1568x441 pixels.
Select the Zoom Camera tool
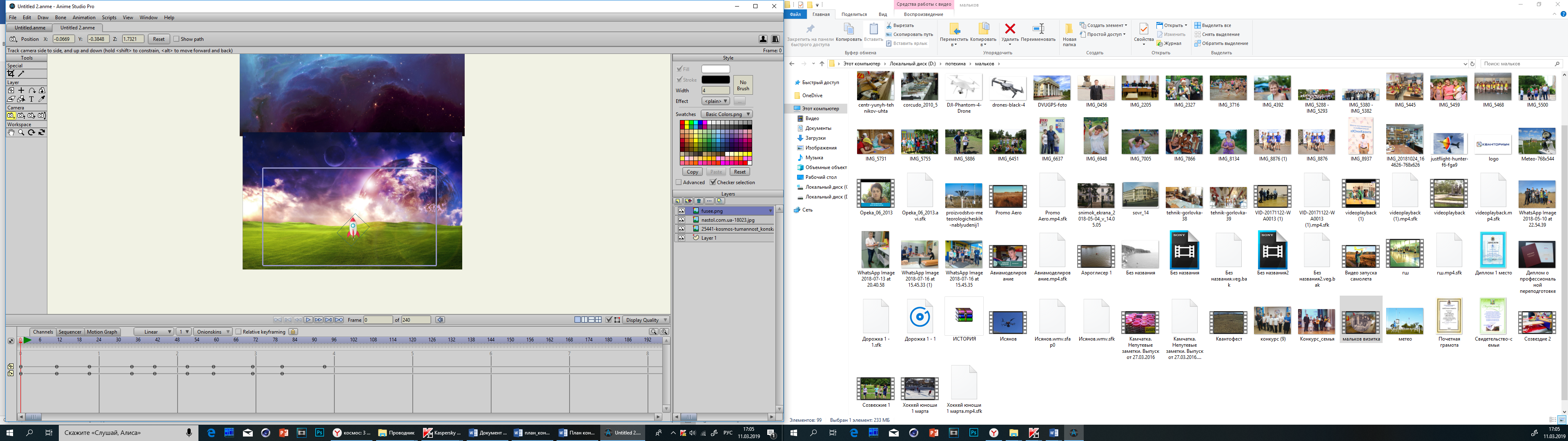[x=21, y=115]
